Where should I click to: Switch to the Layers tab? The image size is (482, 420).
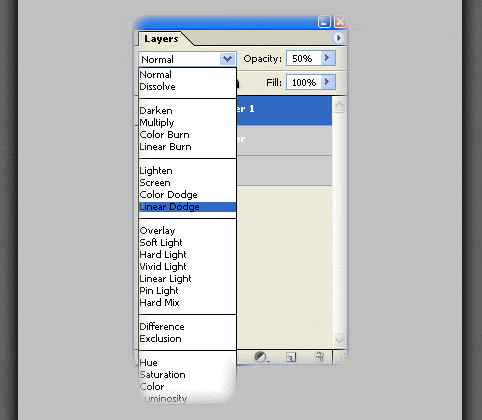161,39
